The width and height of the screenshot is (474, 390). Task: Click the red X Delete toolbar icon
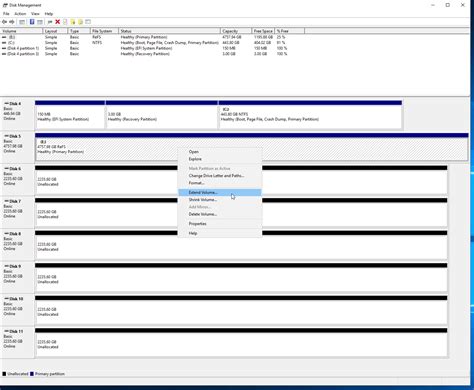(x=57, y=22)
